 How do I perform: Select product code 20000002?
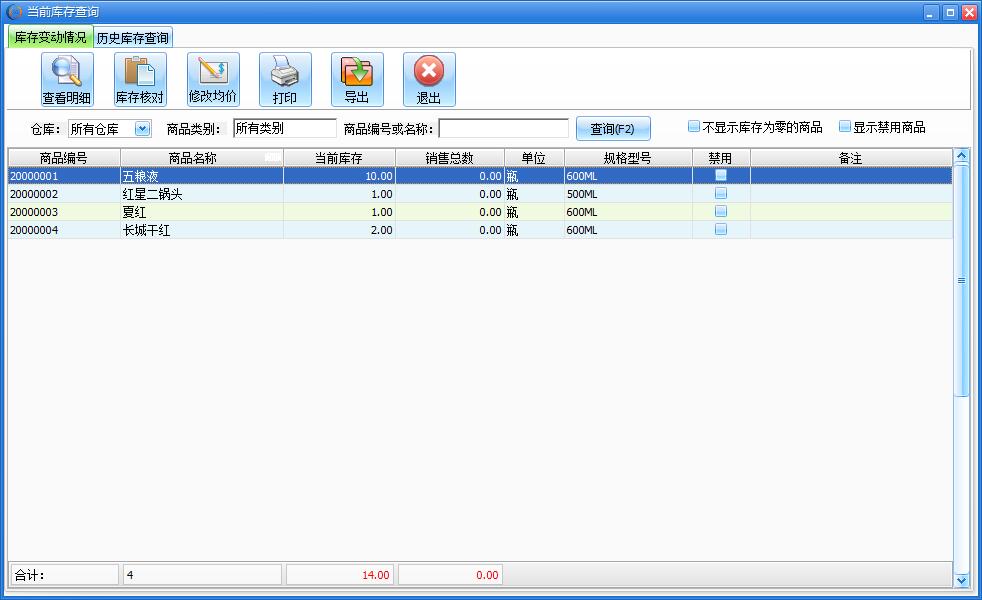tap(64, 194)
